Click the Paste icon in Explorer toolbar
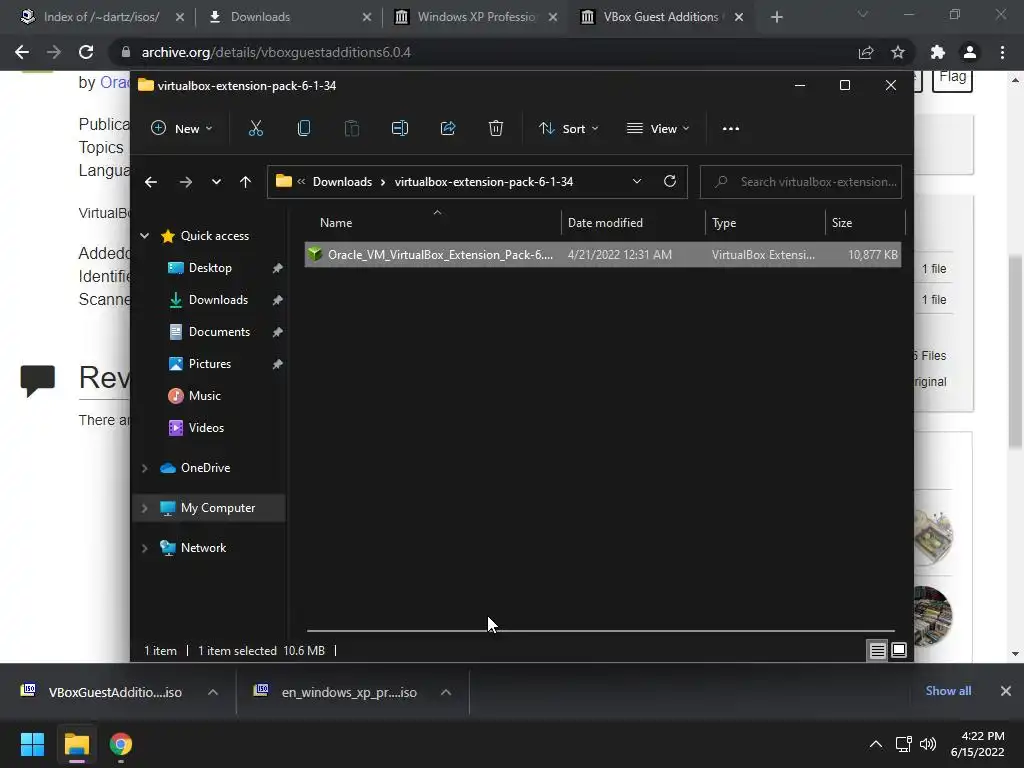The height and width of the screenshot is (768, 1024). [351, 129]
